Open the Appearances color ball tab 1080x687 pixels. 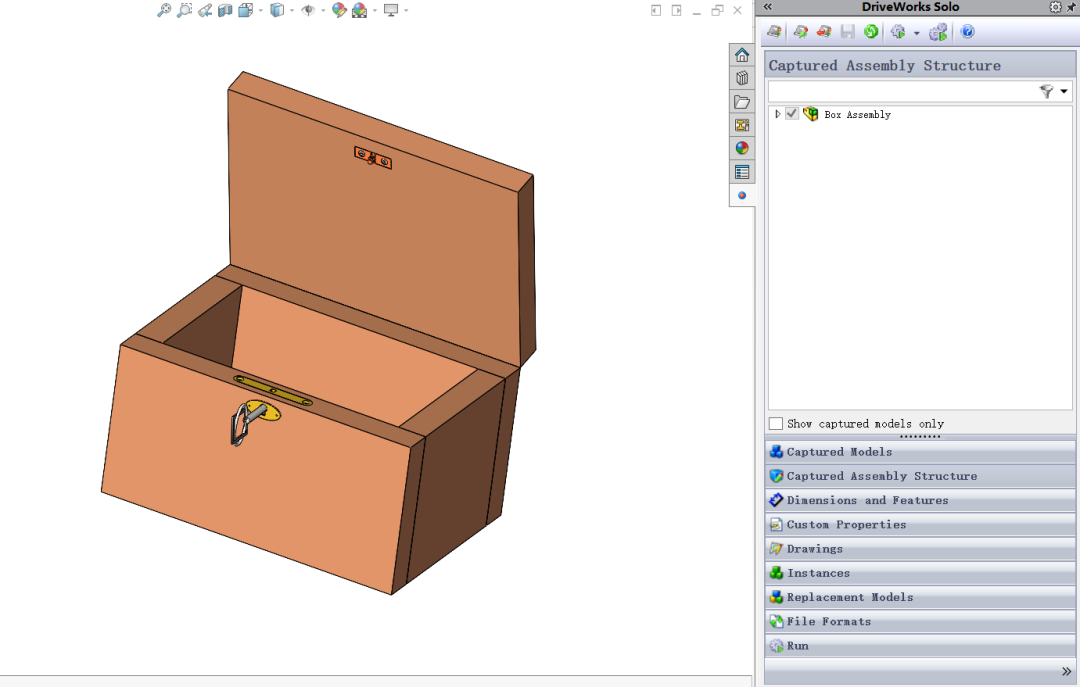[x=742, y=148]
